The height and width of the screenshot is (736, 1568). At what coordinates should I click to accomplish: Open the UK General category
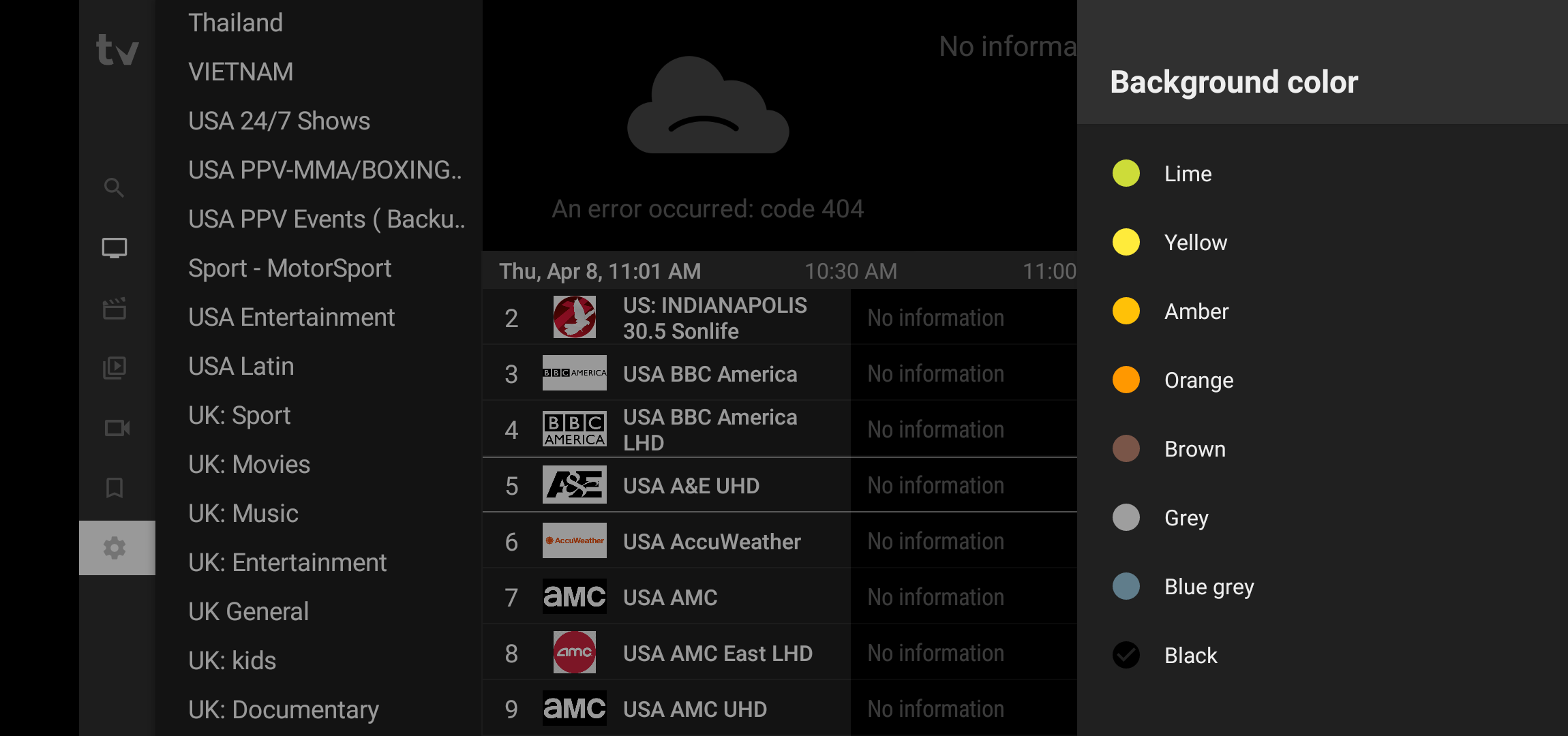click(x=248, y=611)
